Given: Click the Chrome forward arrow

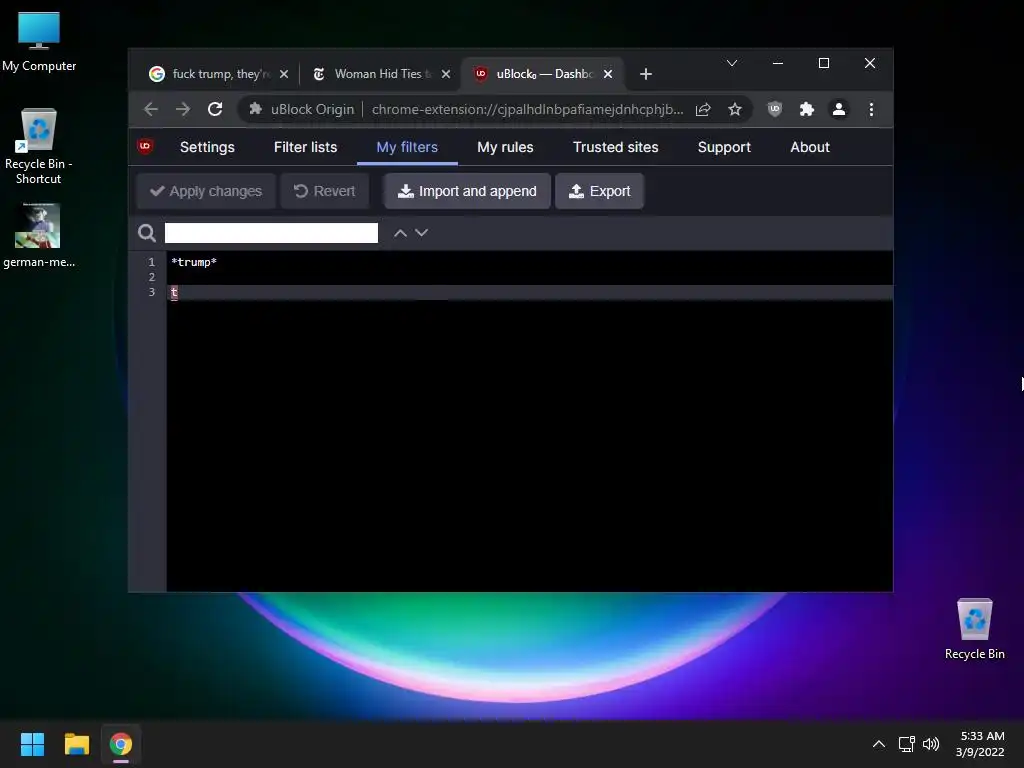Looking at the screenshot, I should coord(183,109).
